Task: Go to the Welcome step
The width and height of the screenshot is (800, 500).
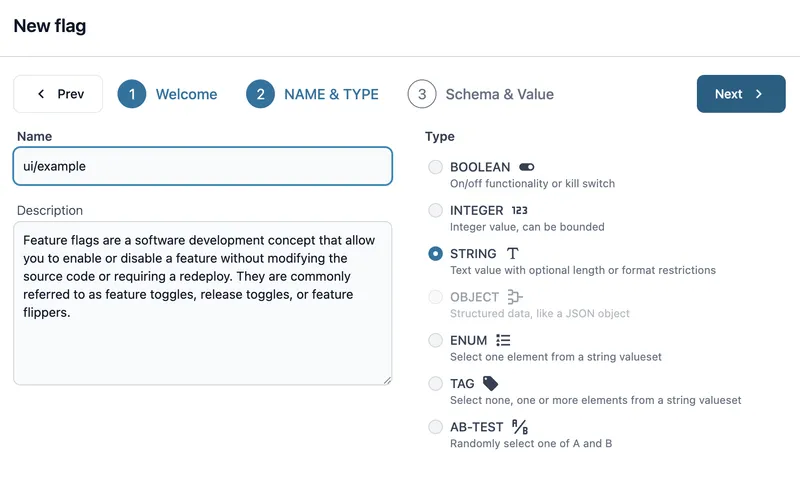Action: tap(186, 94)
